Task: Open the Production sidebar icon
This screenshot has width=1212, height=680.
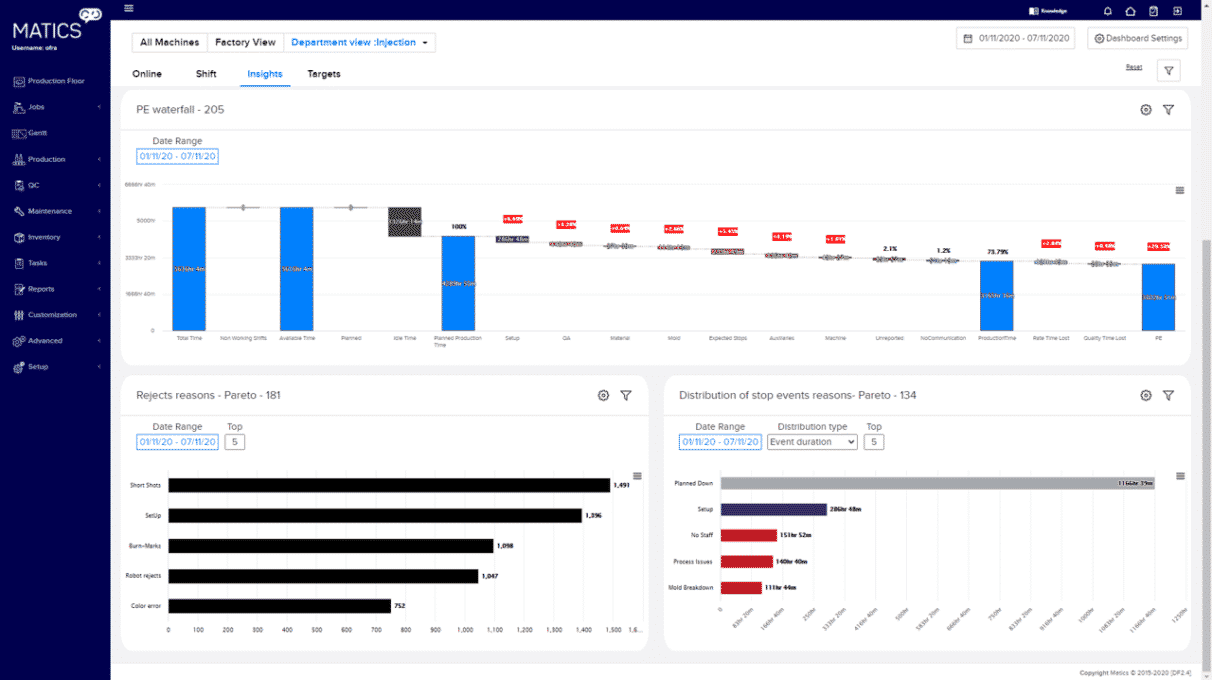Action: [x=19, y=159]
